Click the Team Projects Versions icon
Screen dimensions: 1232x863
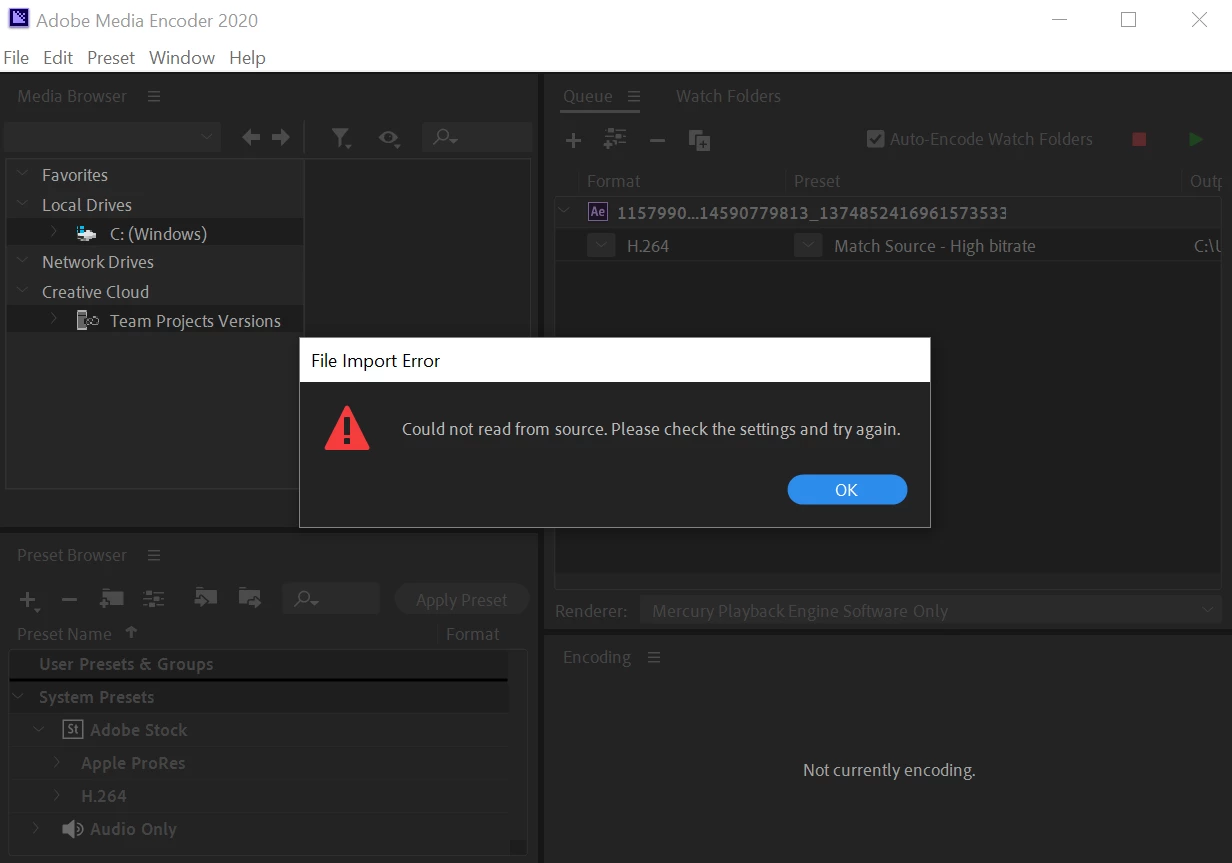click(x=88, y=320)
